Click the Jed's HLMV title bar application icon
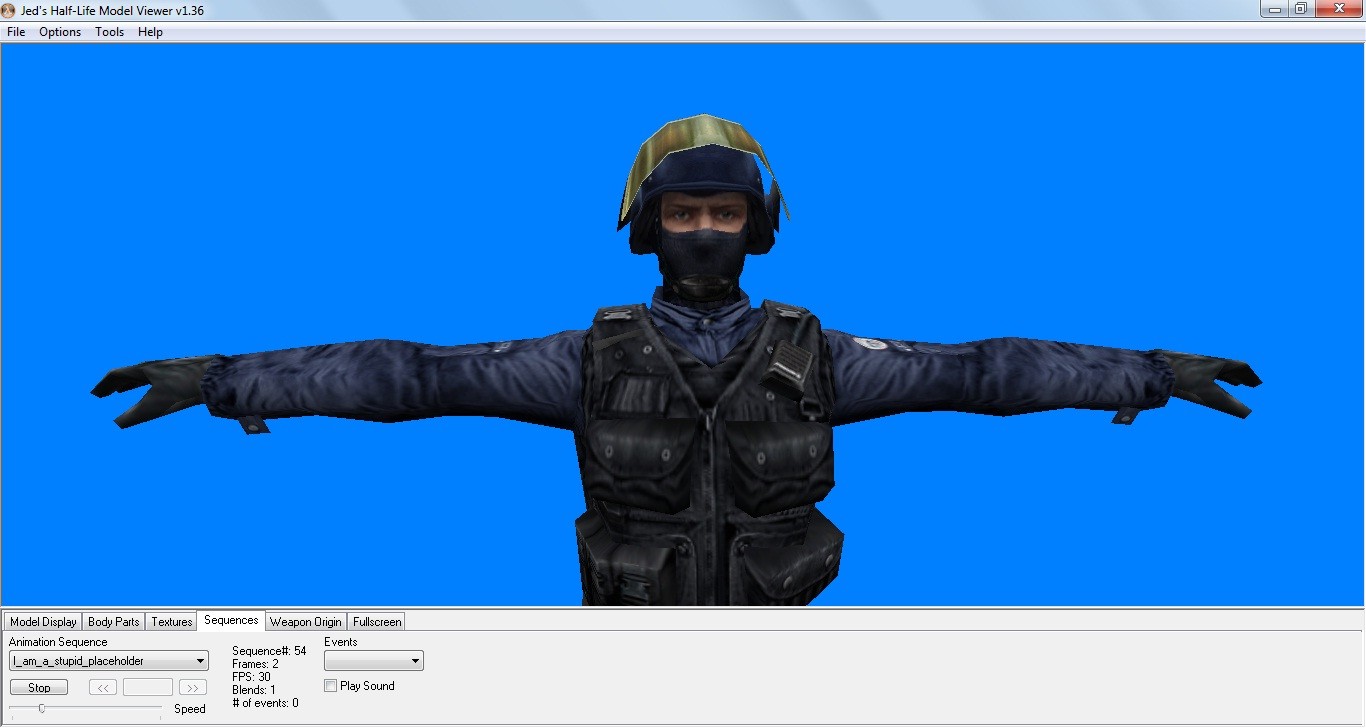 click(x=9, y=9)
